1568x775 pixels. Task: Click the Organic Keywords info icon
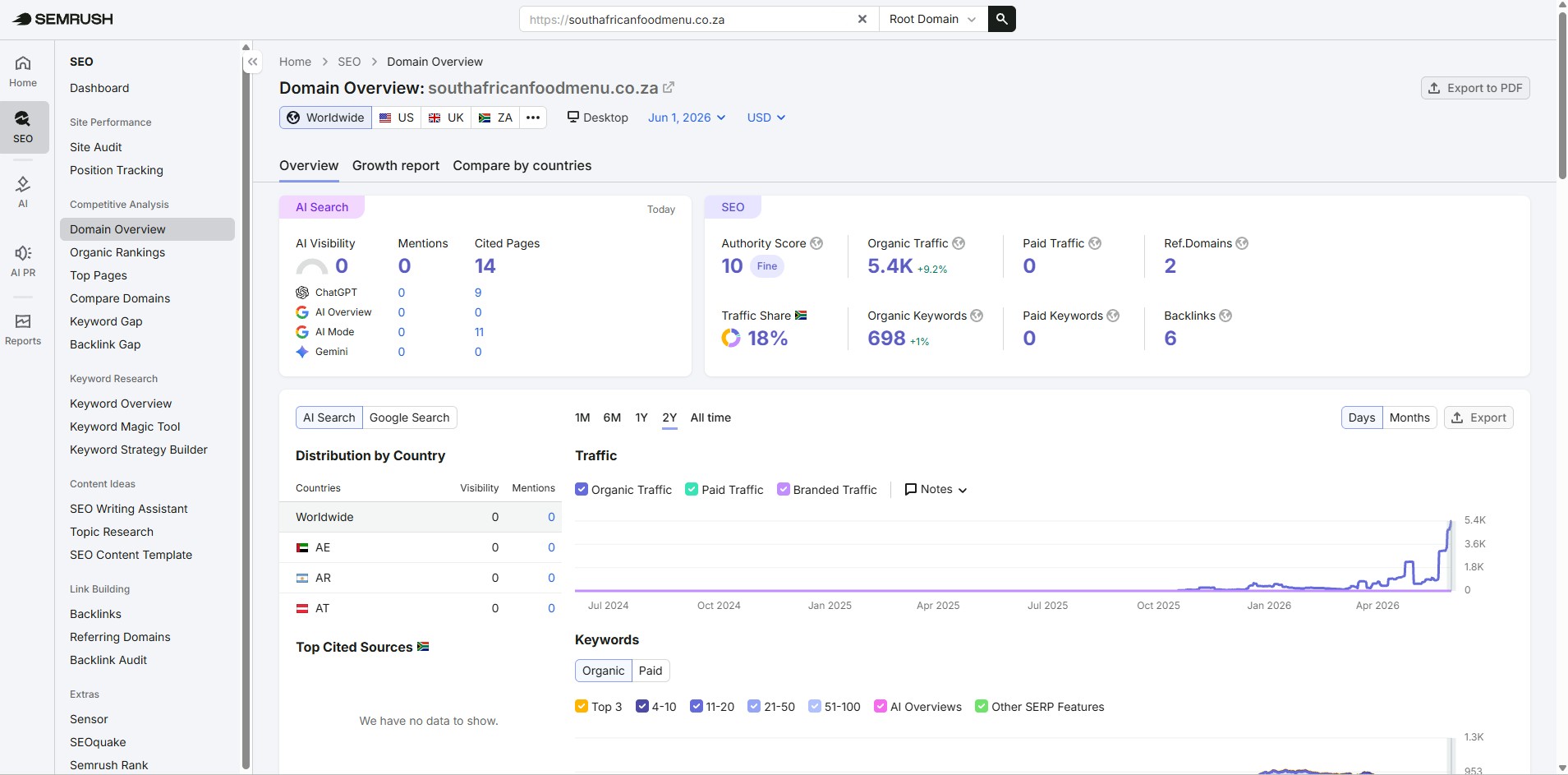click(x=977, y=316)
